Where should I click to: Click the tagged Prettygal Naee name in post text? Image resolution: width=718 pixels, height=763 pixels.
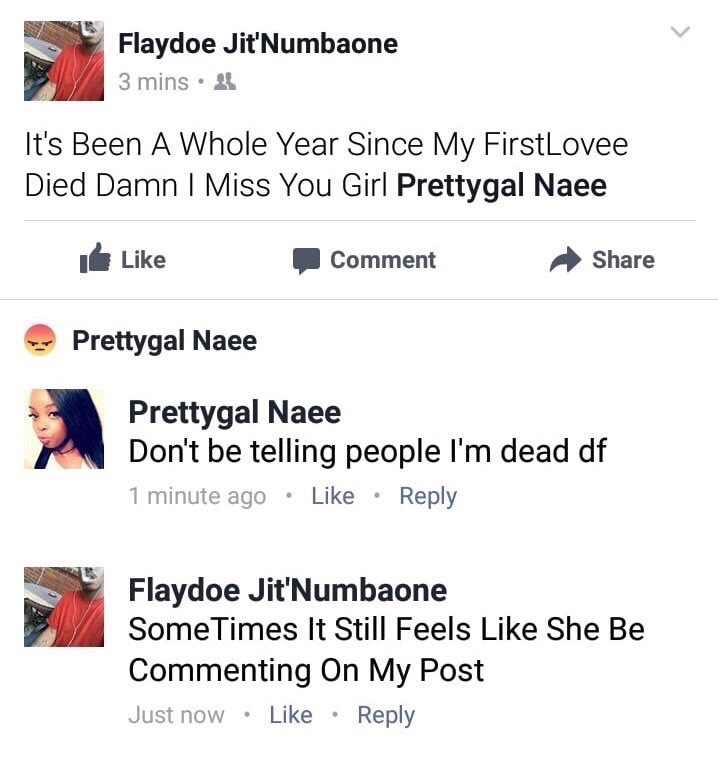point(501,187)
